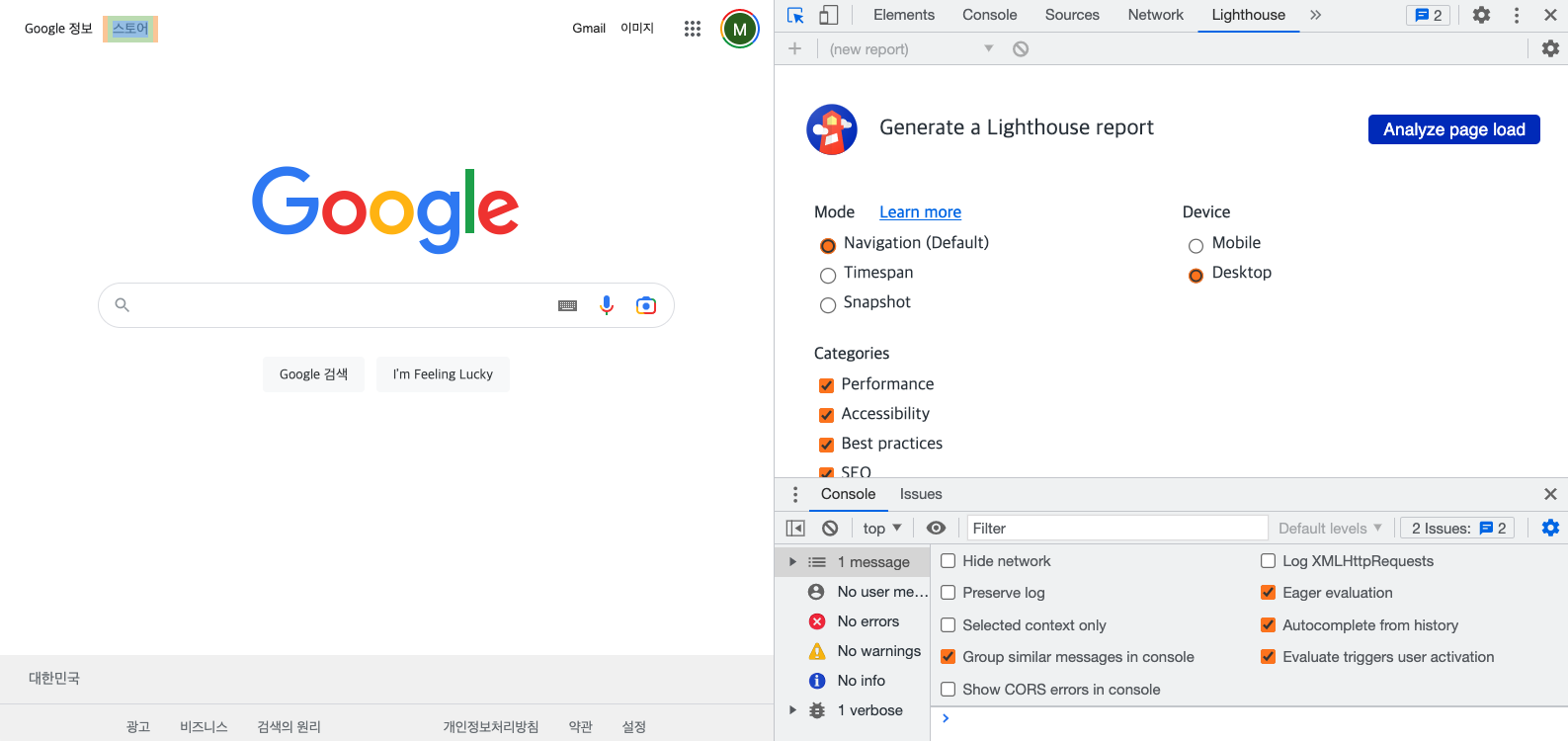Open the new report dropdown
The image size is (1568, 741).
click(x=911, y=48)
